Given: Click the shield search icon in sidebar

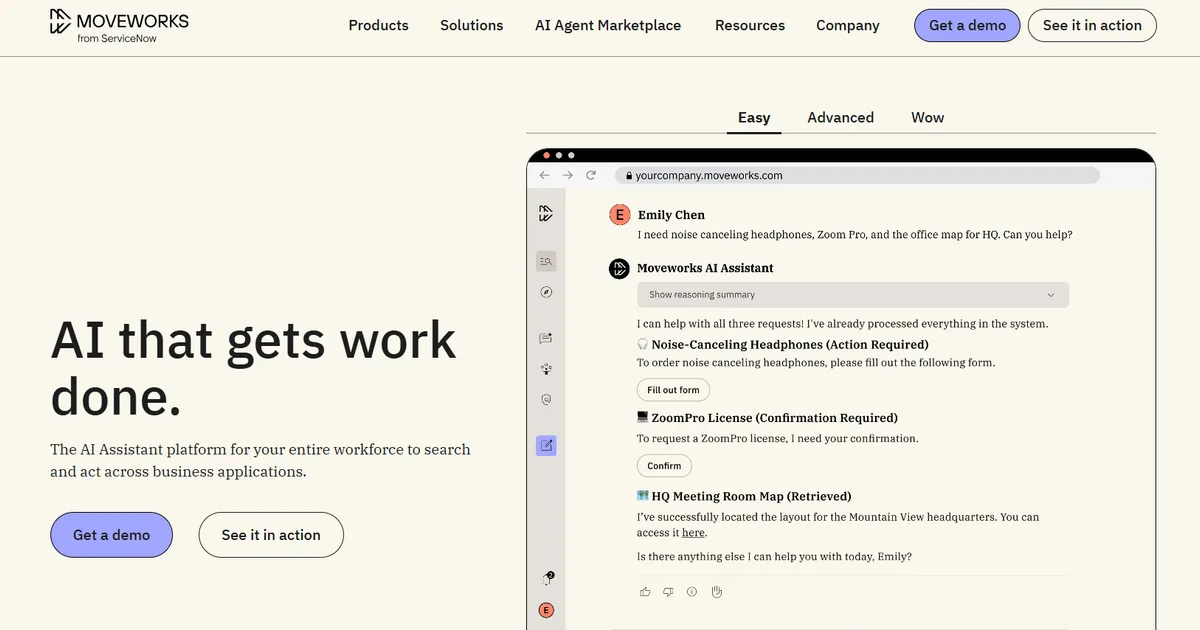Looking at the screenshot, I should coord(546,399).
